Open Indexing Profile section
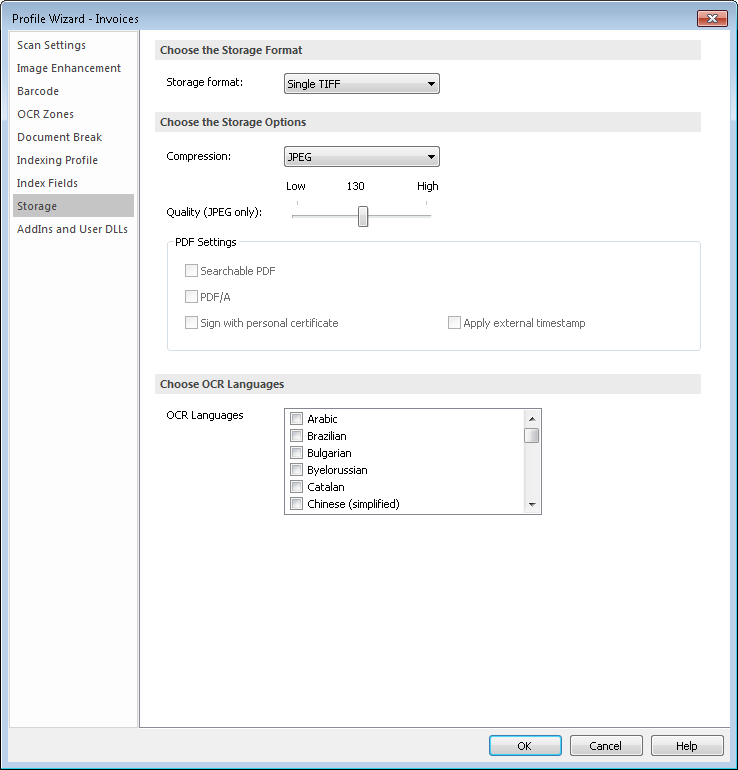Image resolution: width=738 pixels, height=770 pixels. point(57,161)
